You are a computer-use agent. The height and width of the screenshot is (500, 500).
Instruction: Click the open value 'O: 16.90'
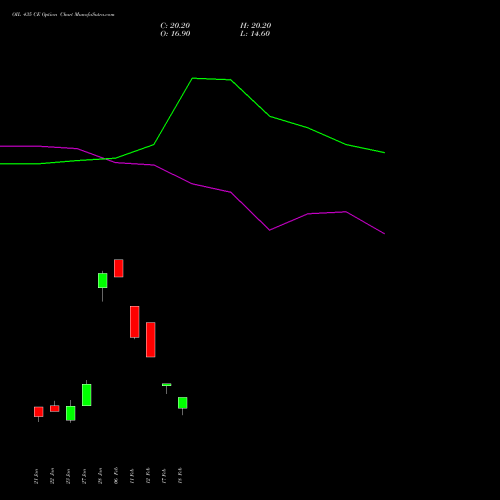175,34
